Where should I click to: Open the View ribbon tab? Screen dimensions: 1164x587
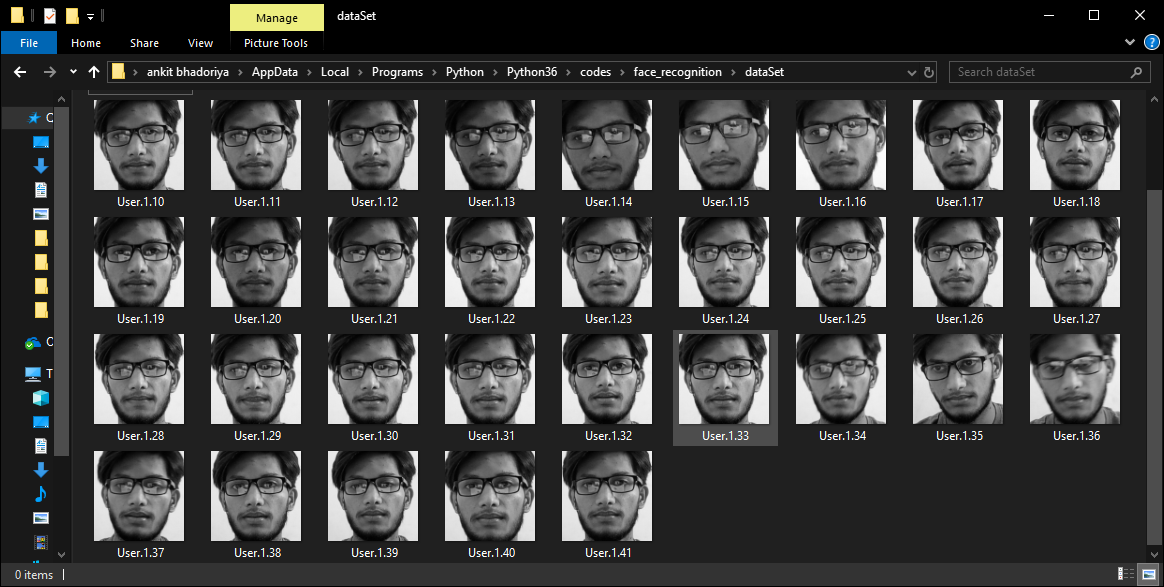coord(200,43)
